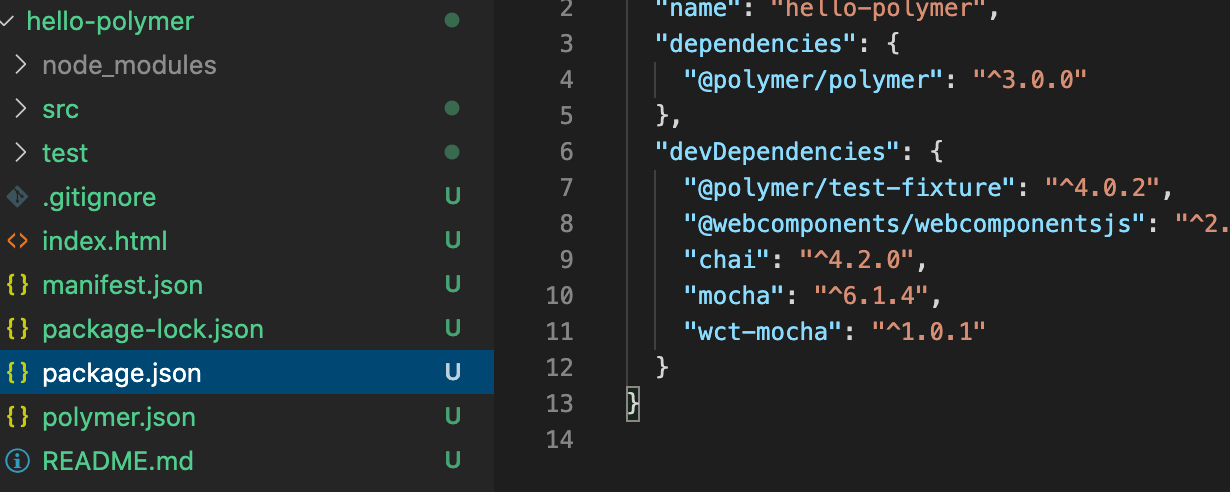Click the hello-polymer folder label

[x=110, y=21]
